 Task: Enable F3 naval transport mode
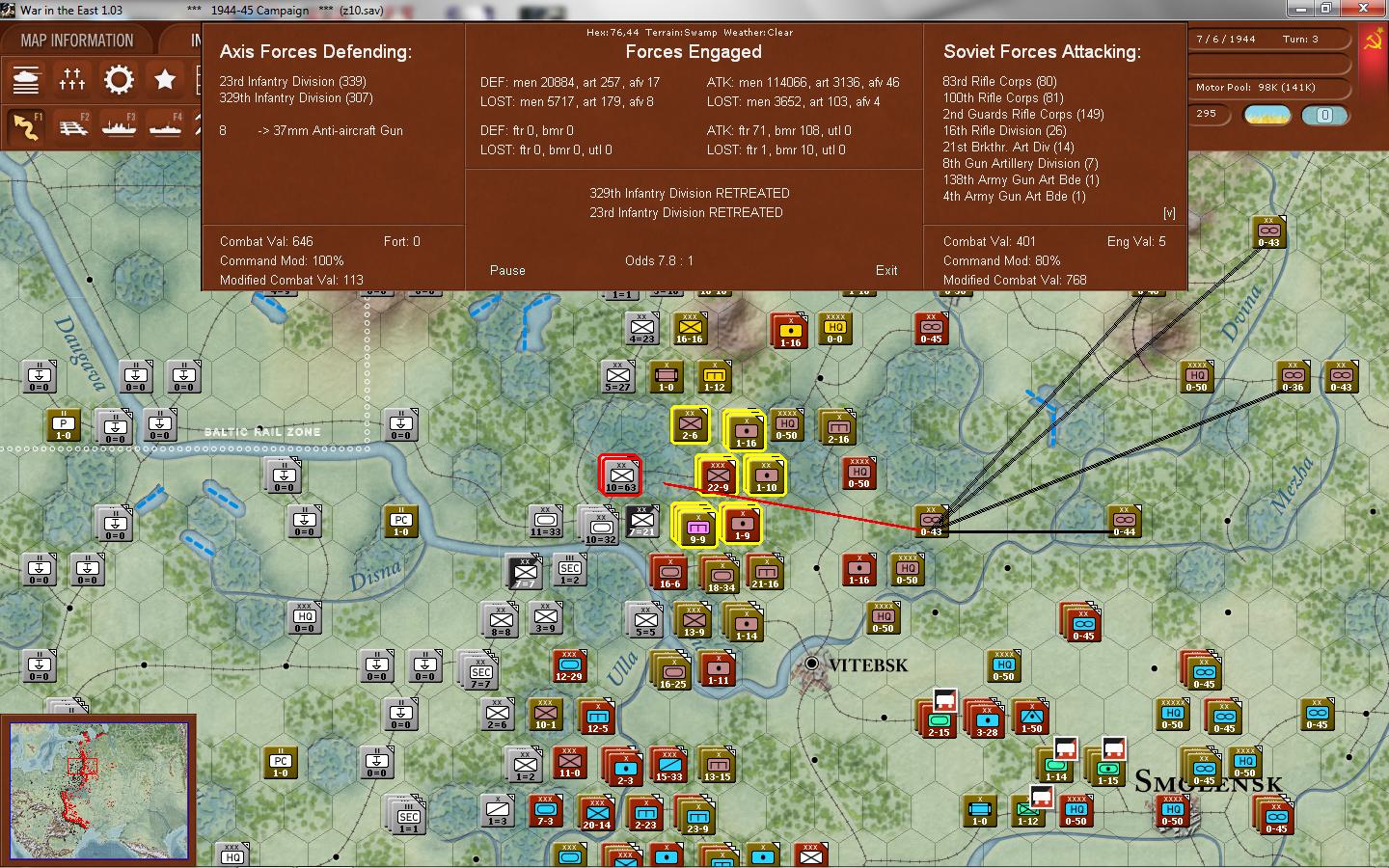click(119, 126)
